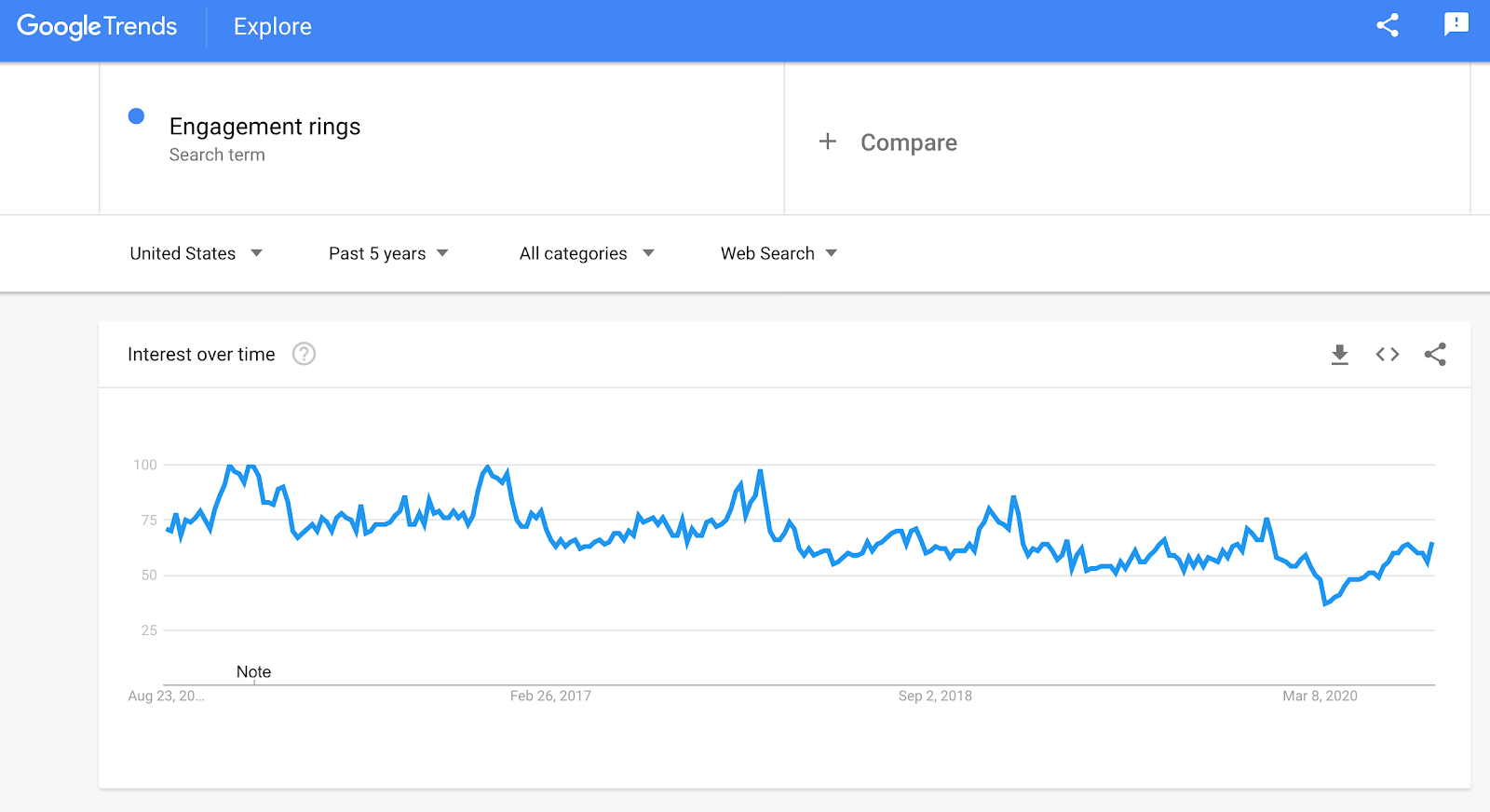Open the send feedback icon in the header
1490x812 pixels.
click(x=1456, y=25)
